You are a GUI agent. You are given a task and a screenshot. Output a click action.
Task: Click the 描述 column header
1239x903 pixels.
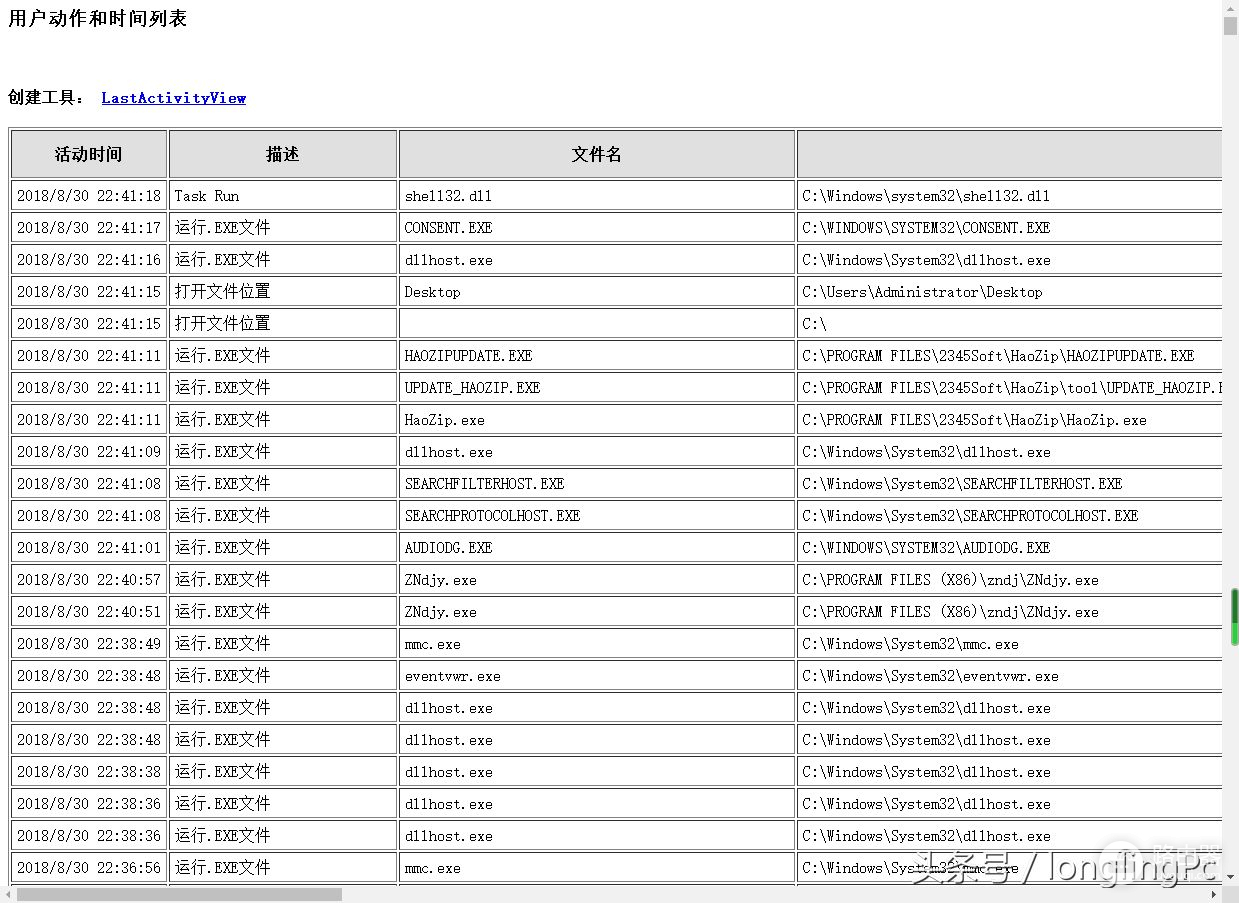click(283, 154)
